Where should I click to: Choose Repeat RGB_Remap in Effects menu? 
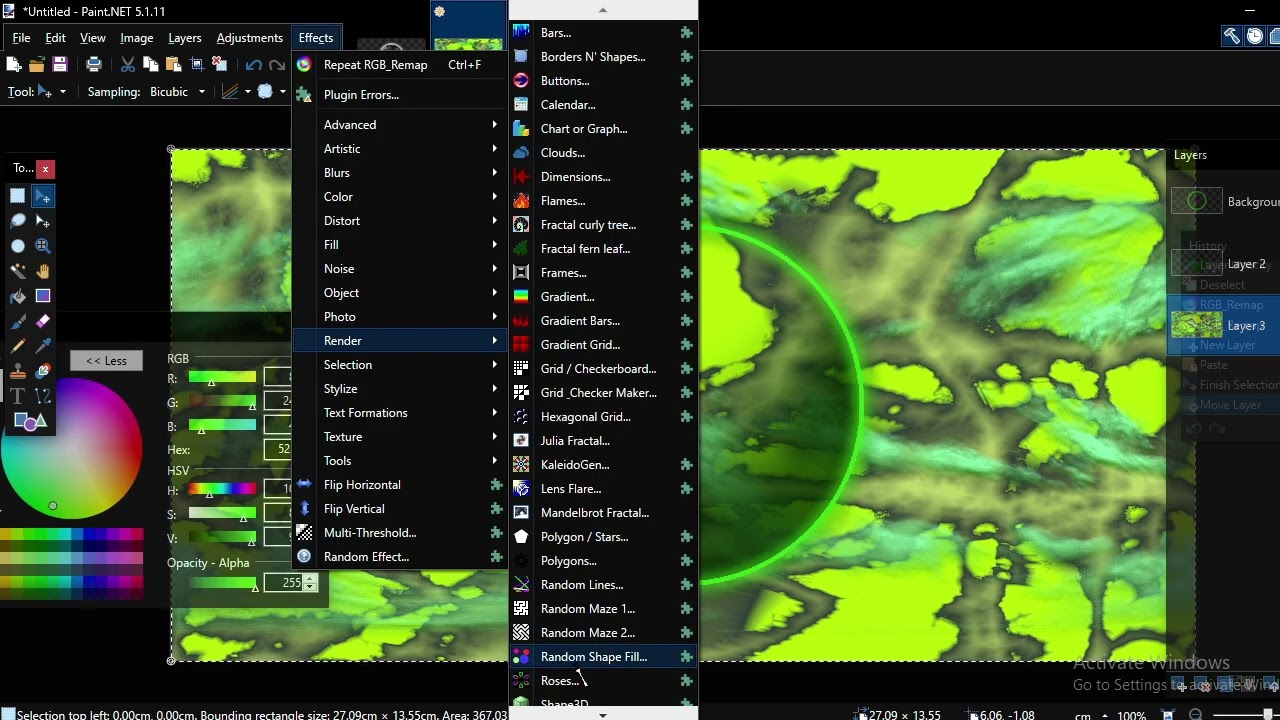(401, 65)
